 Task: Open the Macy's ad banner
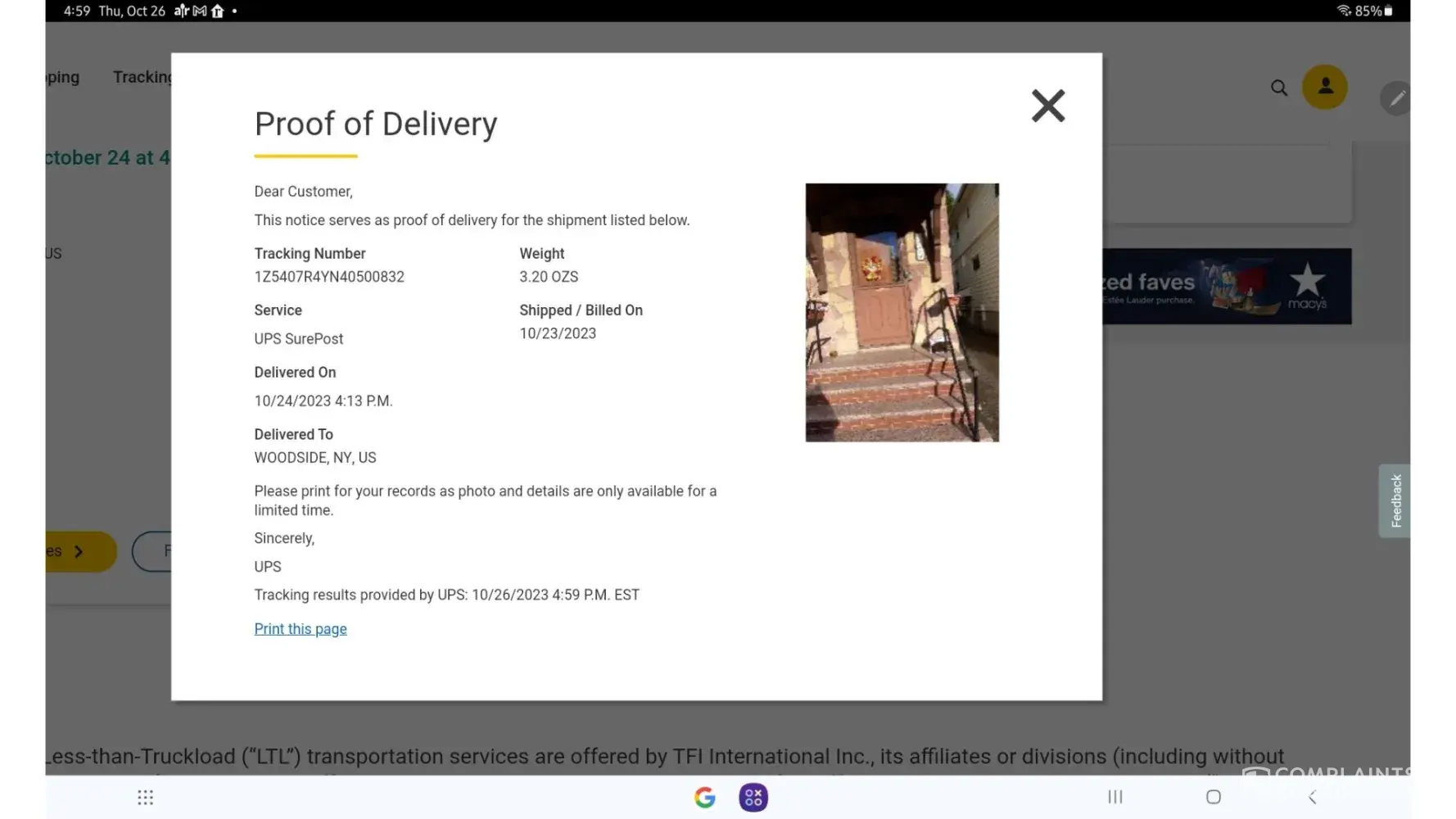[x=1226, y=286]
